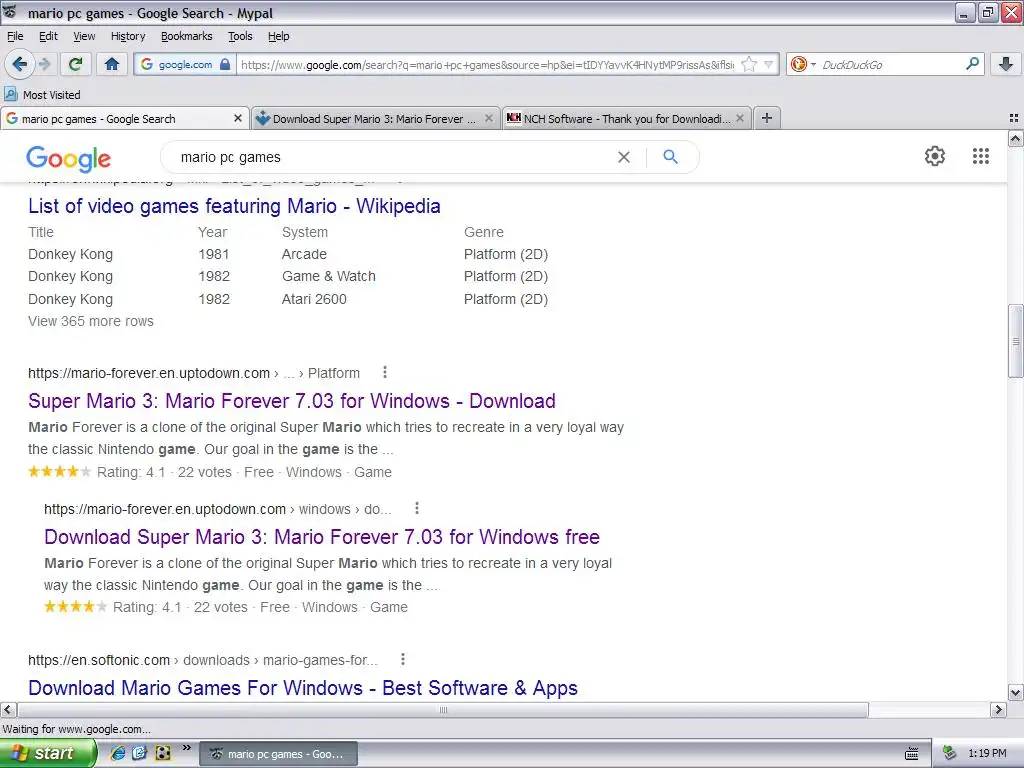Open options menu beside the softonic.com URL
1024x768 pixels.
tap(403, 660)
